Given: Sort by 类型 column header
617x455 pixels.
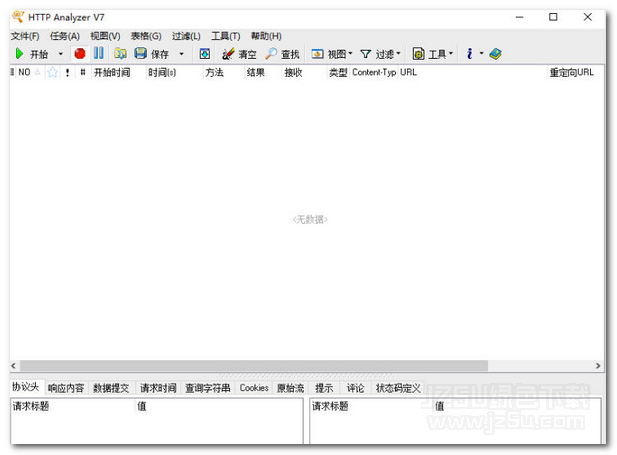Looking at the screenshot, I should [338, 72].
